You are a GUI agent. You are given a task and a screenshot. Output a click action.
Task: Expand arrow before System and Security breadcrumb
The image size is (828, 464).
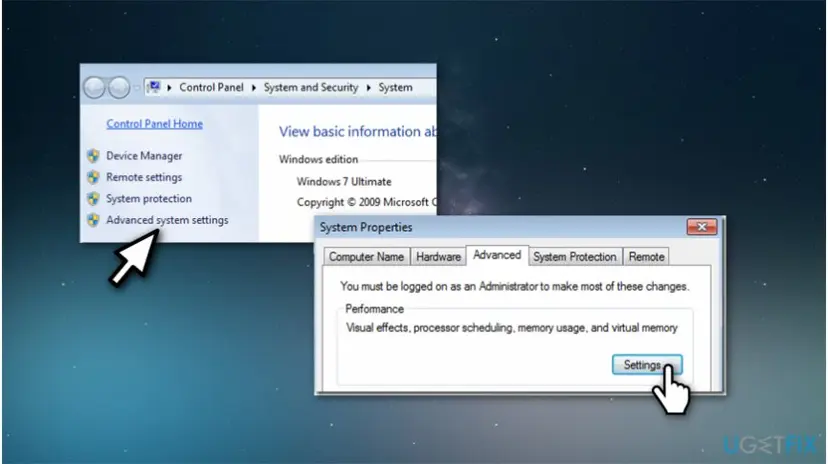[x=254, y=88]
